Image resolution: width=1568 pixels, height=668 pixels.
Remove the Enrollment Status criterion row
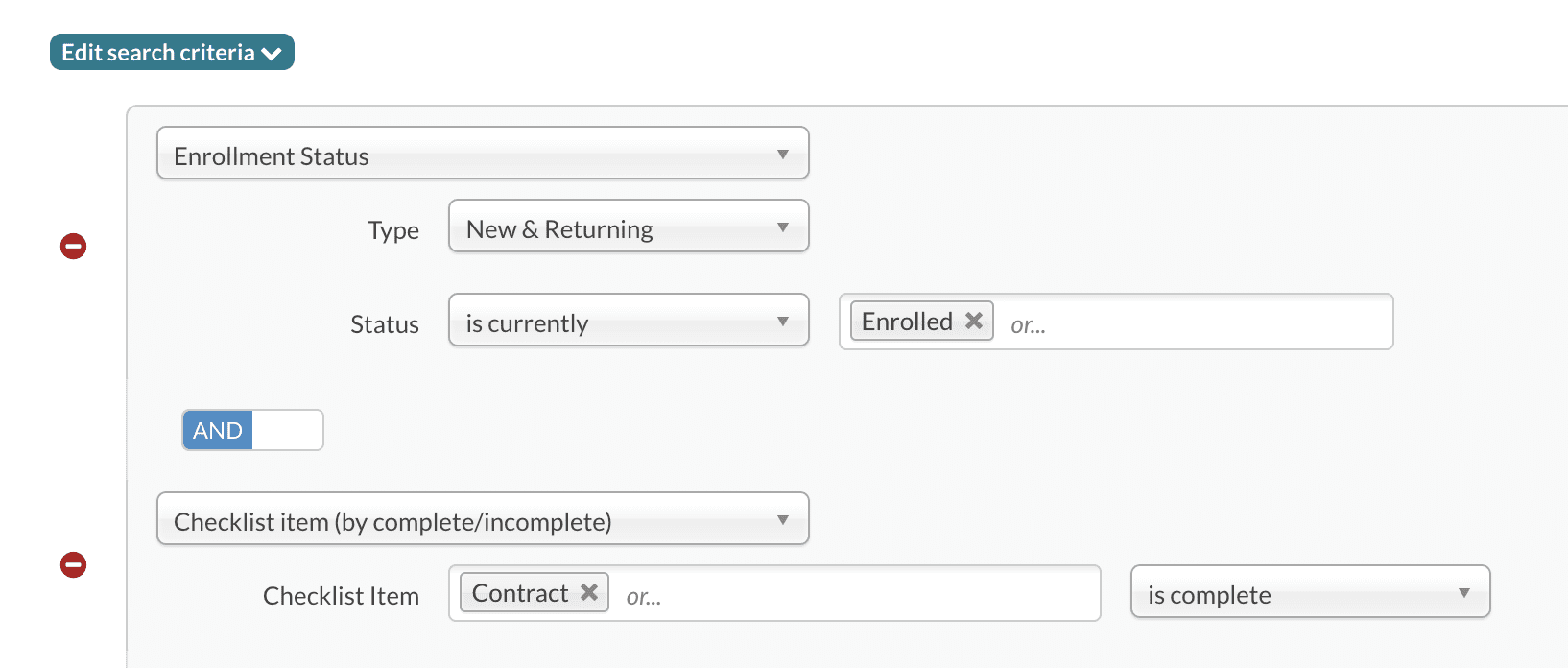point(74,247)
